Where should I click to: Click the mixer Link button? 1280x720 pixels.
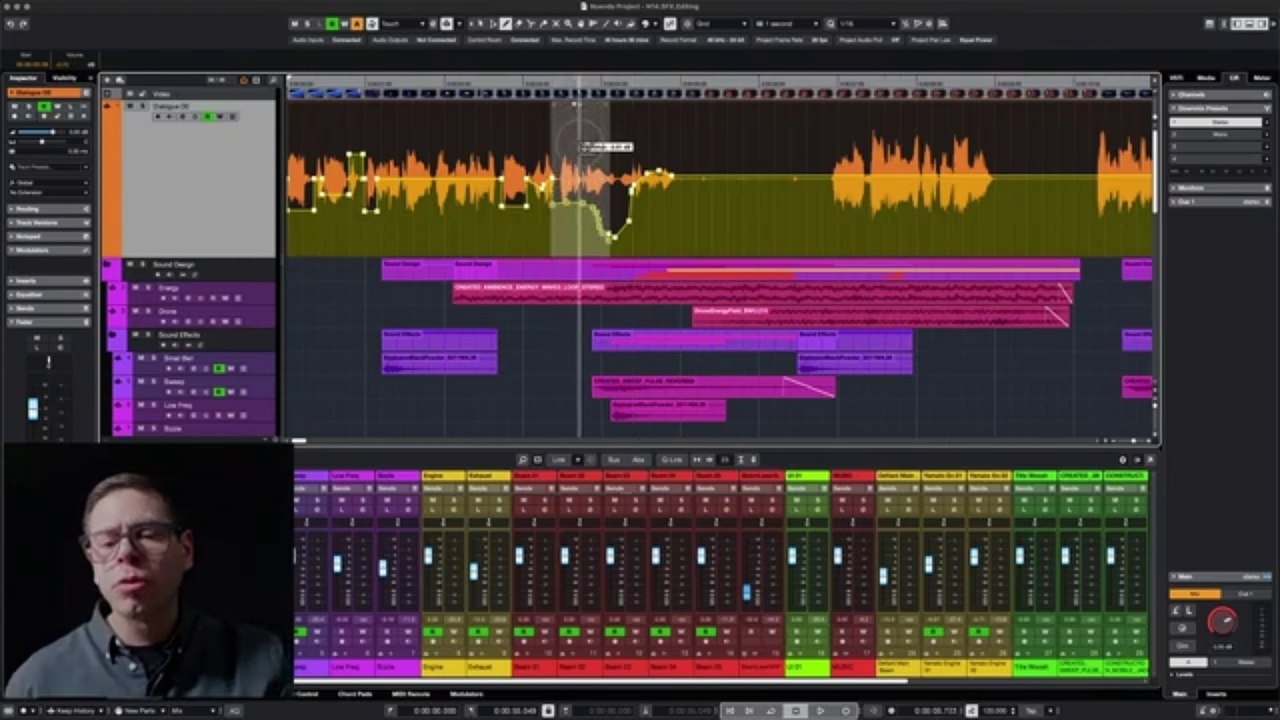coord(559,460)
